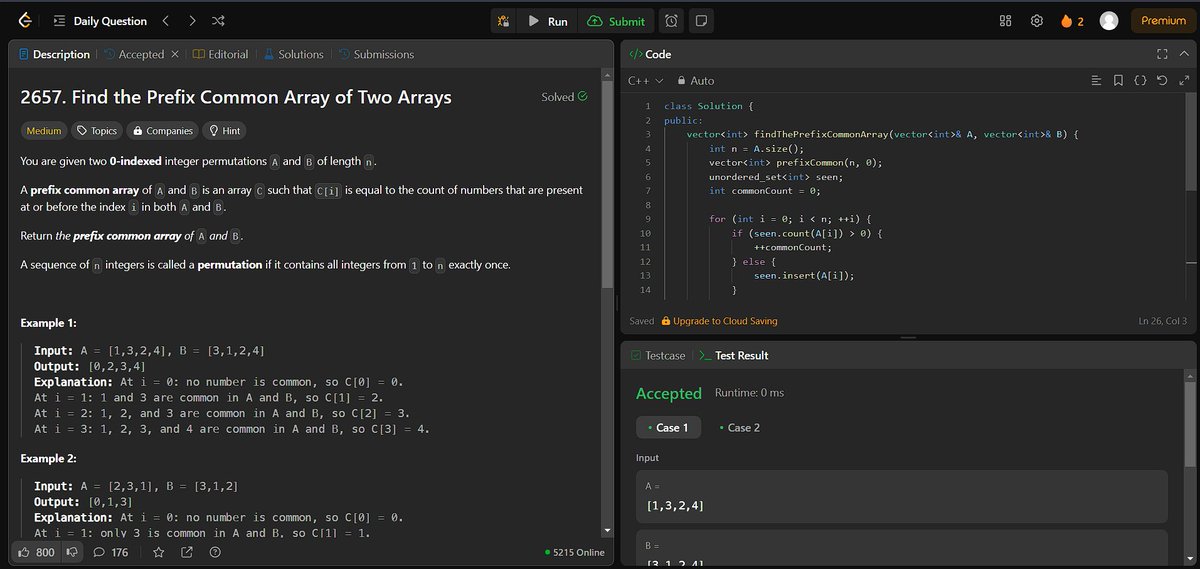This screenshot has height=569, width=1200.
Task: Click the Code panel header label
Action: (x=650, y=54)
